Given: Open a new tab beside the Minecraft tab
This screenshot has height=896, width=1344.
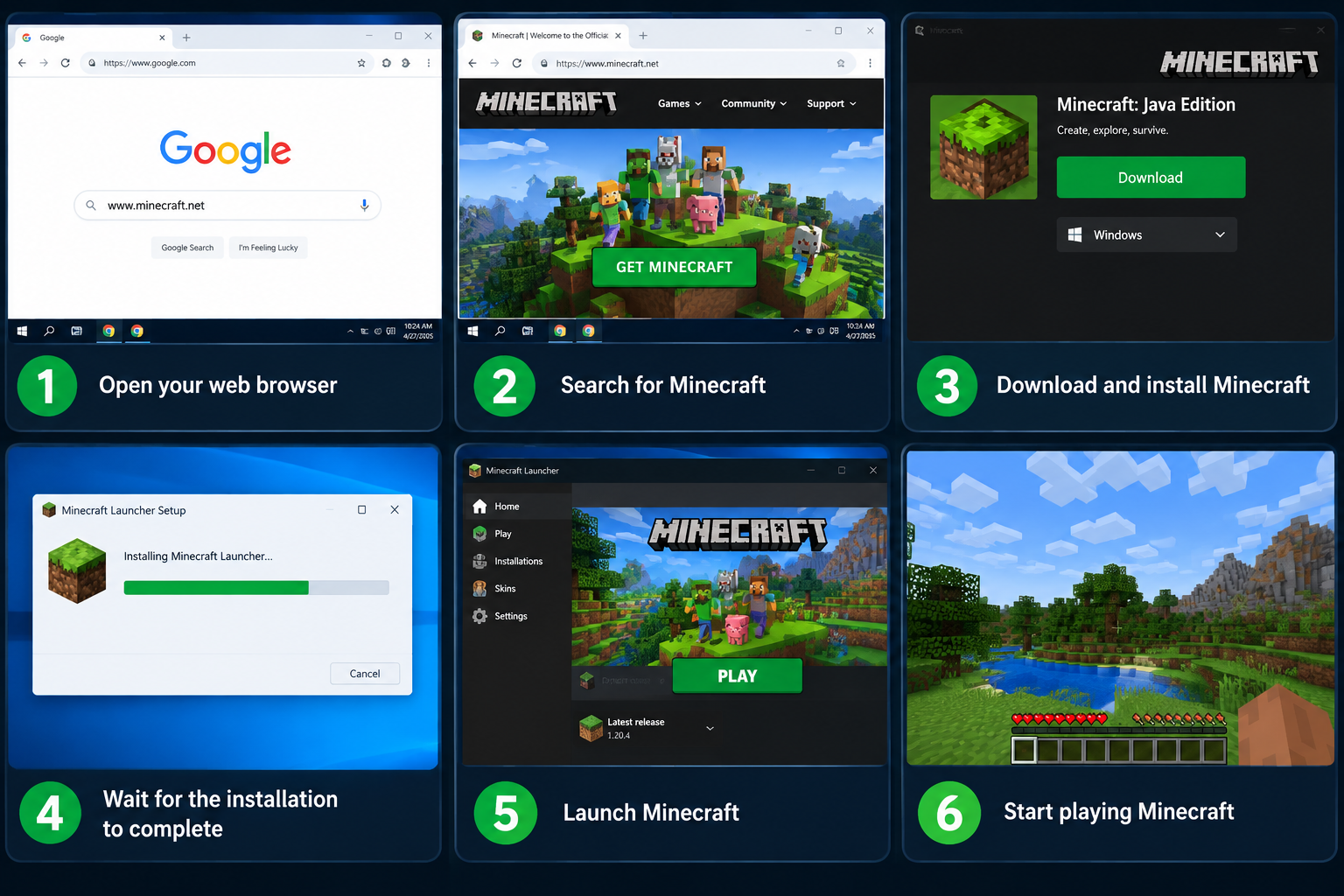Looking at the screenshot, I should pyautogui.click(x=643, y=36).
